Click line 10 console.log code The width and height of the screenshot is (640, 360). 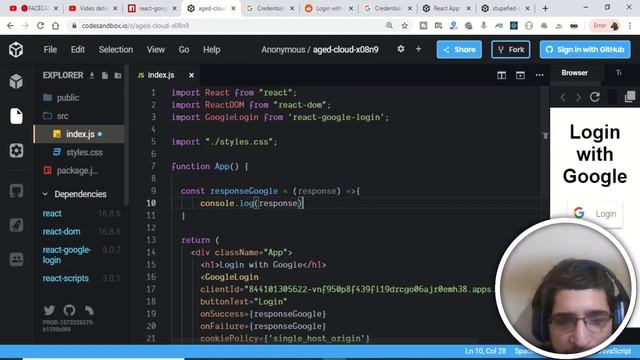(251, 203)
